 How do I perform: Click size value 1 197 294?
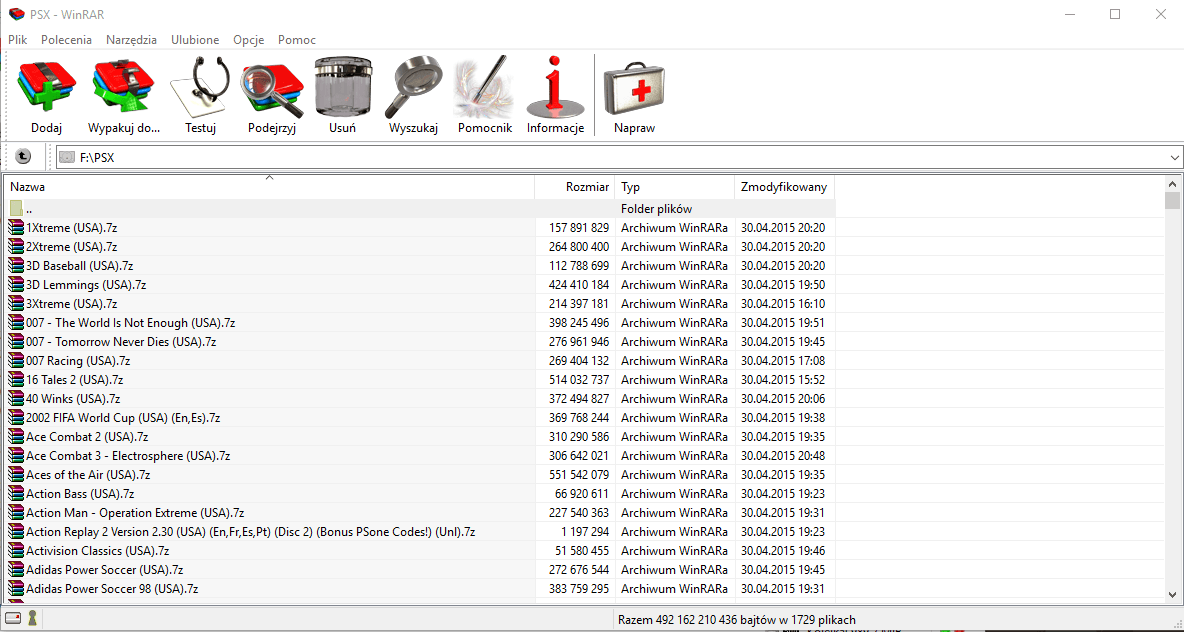click(x=584, y=532)
